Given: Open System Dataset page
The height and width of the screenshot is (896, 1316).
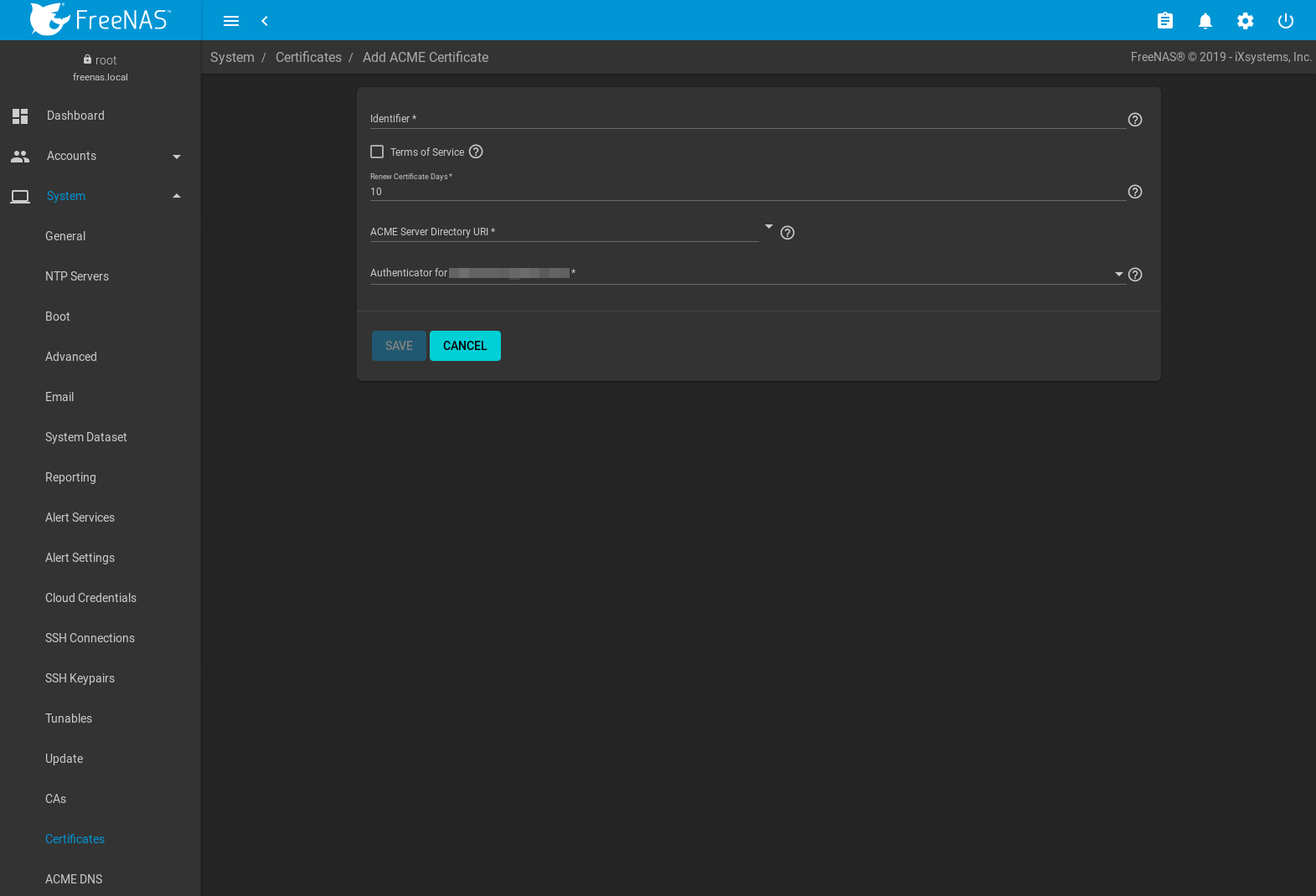Looking at the screenshot, I should tap(86, 437).
